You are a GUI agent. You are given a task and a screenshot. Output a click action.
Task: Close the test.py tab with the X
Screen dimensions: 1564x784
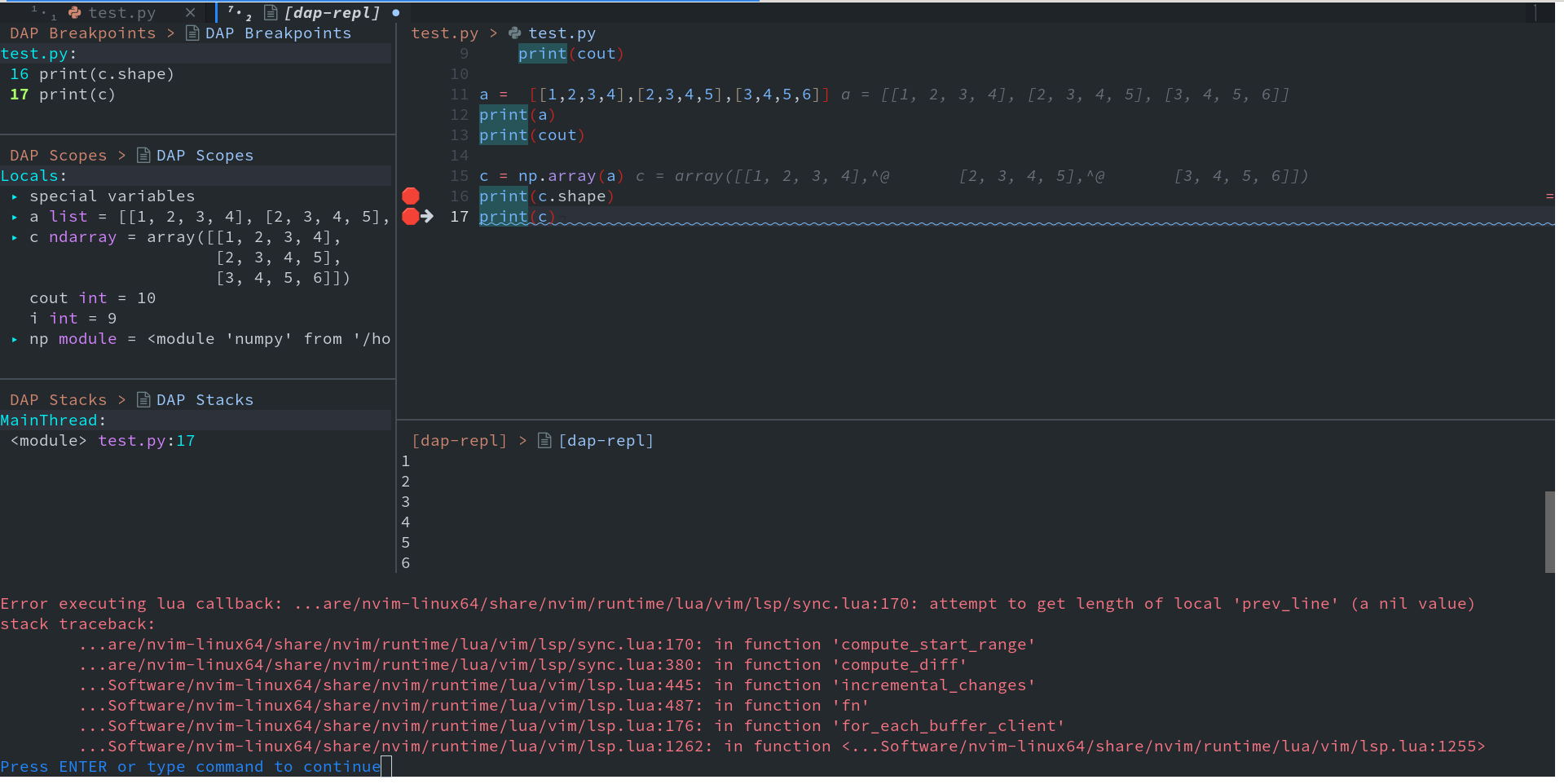click(x=190, y=12)
